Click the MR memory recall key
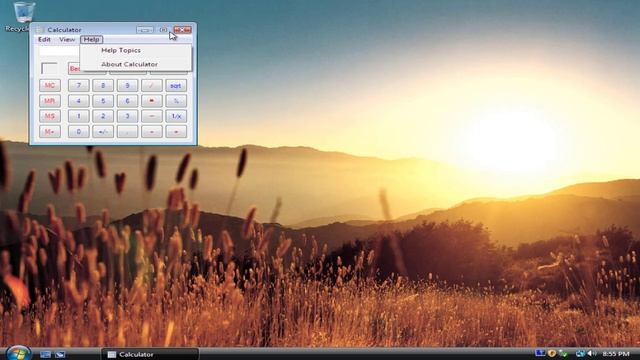The width and height of the screenshot is (640, 360). pyautogui.click(x=50, y=101)
